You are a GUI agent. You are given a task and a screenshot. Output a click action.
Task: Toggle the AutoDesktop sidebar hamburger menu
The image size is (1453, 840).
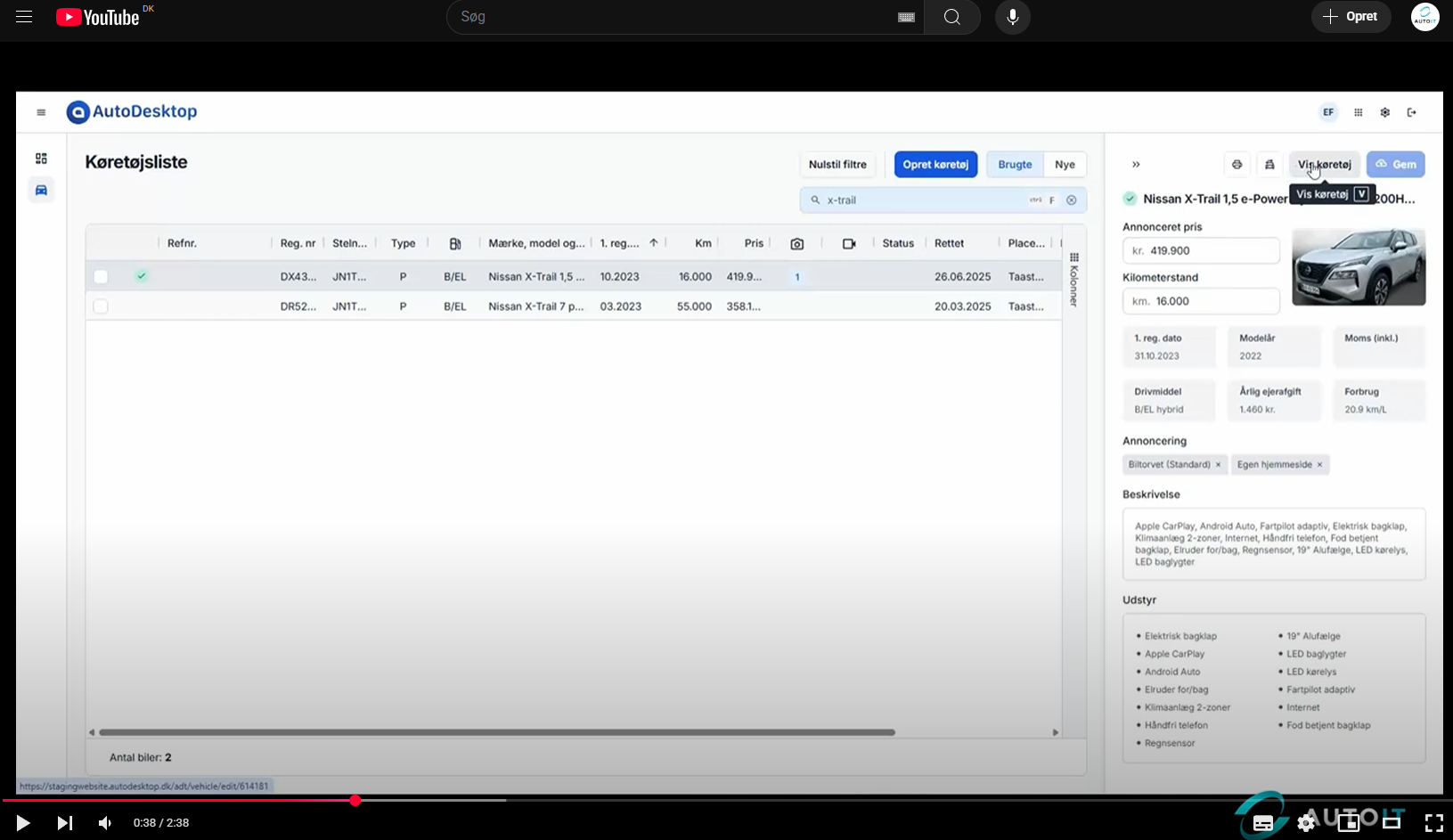coord(41,112)
